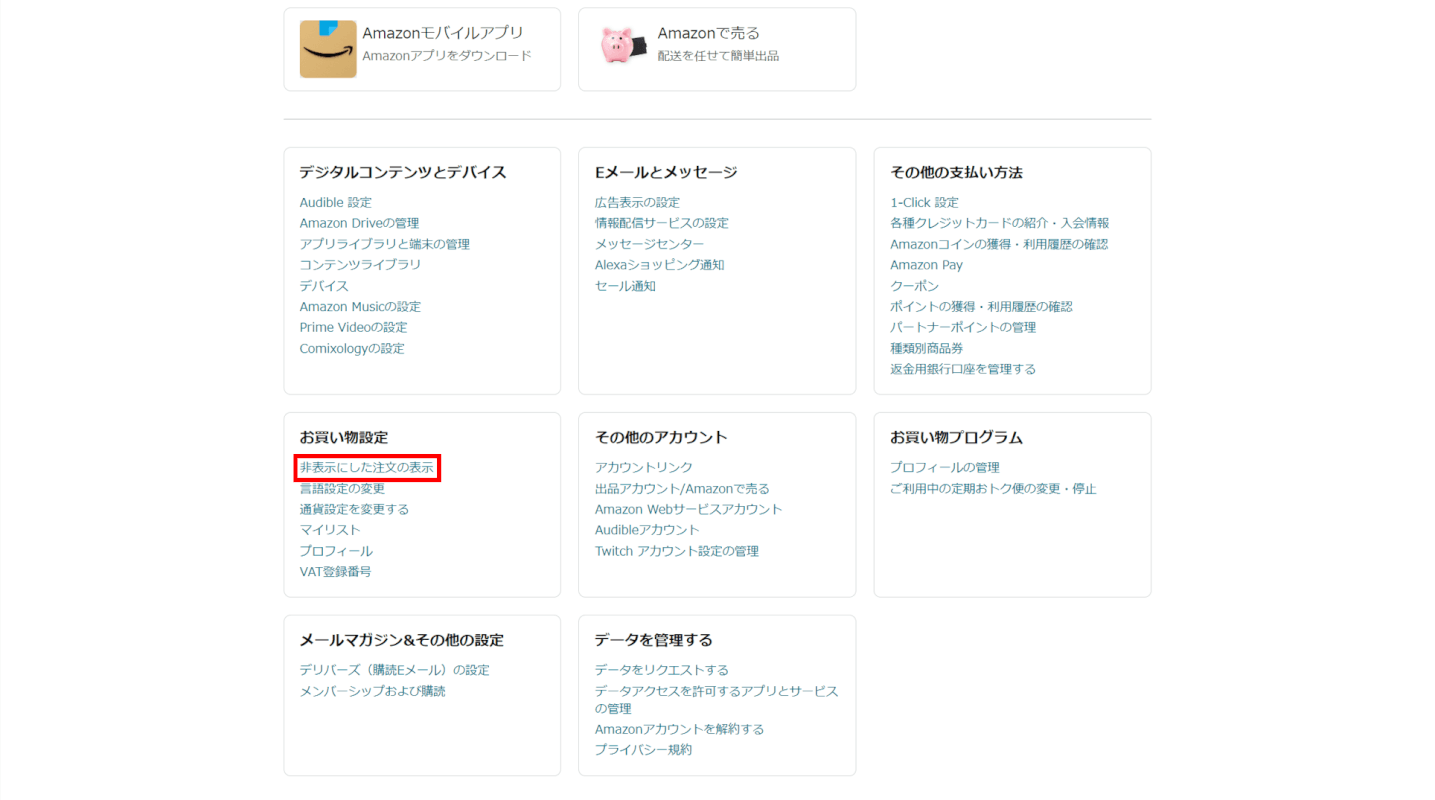The image size is (1435, 800).
Task: Click the Eメールとメッセージ heading
Action: (666, 172)
